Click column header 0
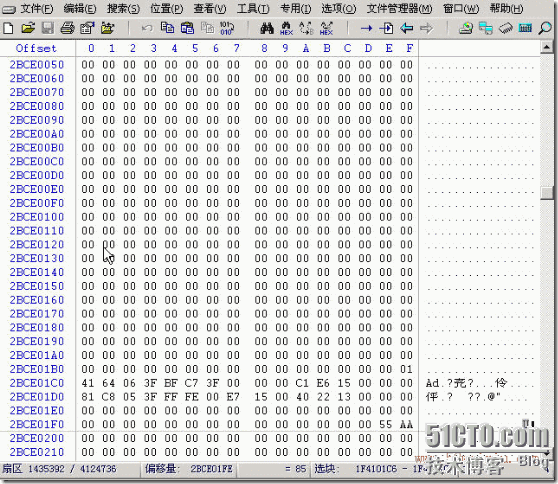 [x=91, y=48]
